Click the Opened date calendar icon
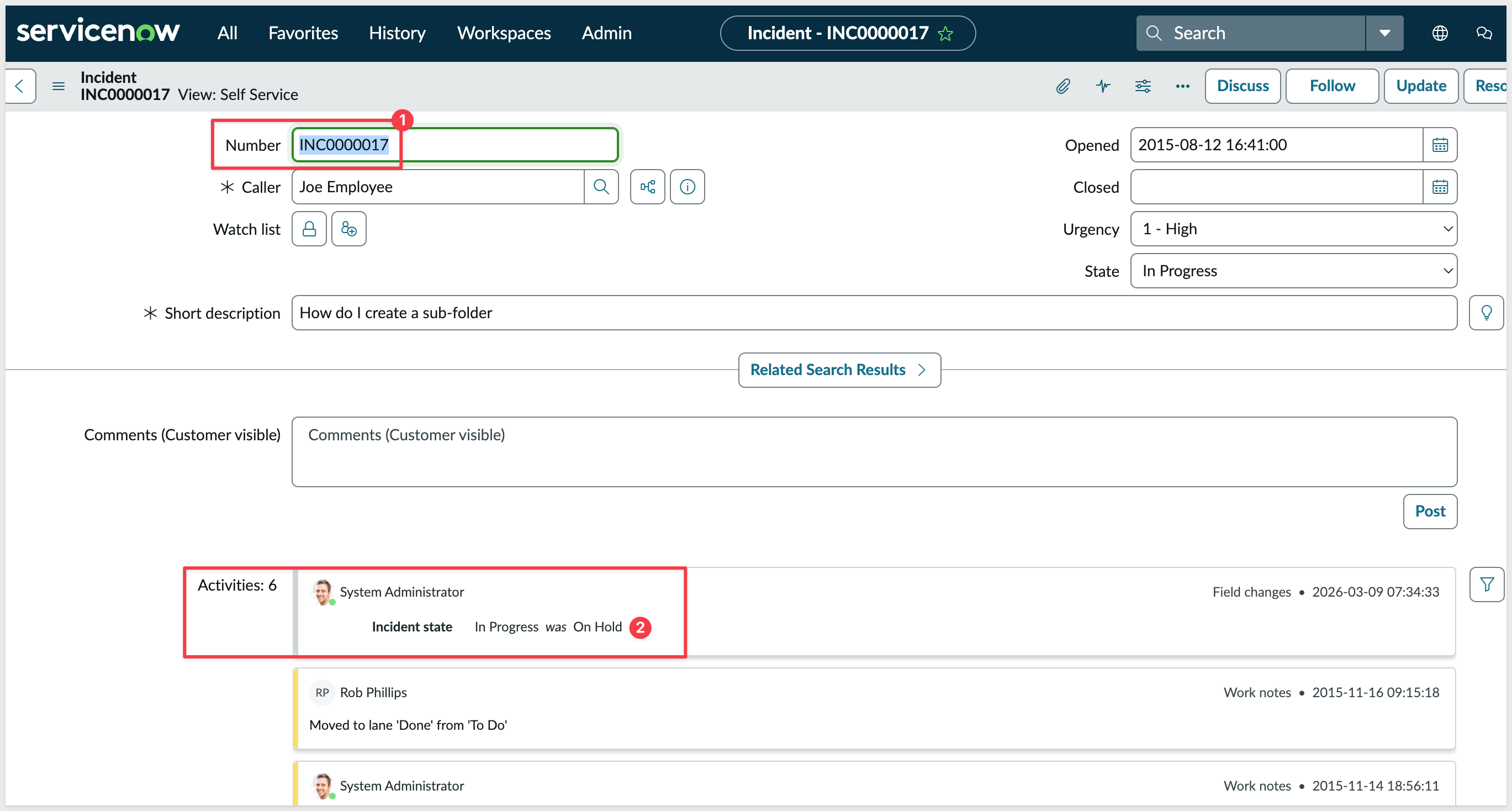 click(1440, 145)
